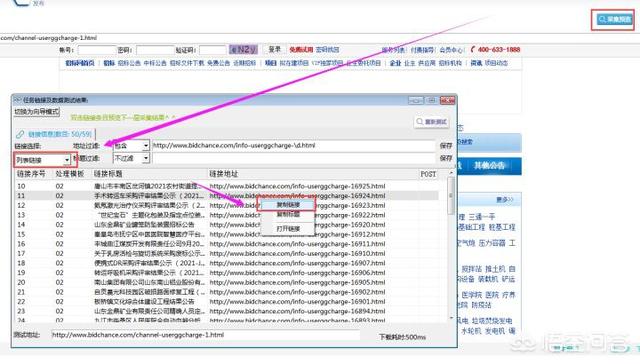The image size is (640, 364).
Task: Click 保存 beside the address filter field
Action: tap(446, 146)
